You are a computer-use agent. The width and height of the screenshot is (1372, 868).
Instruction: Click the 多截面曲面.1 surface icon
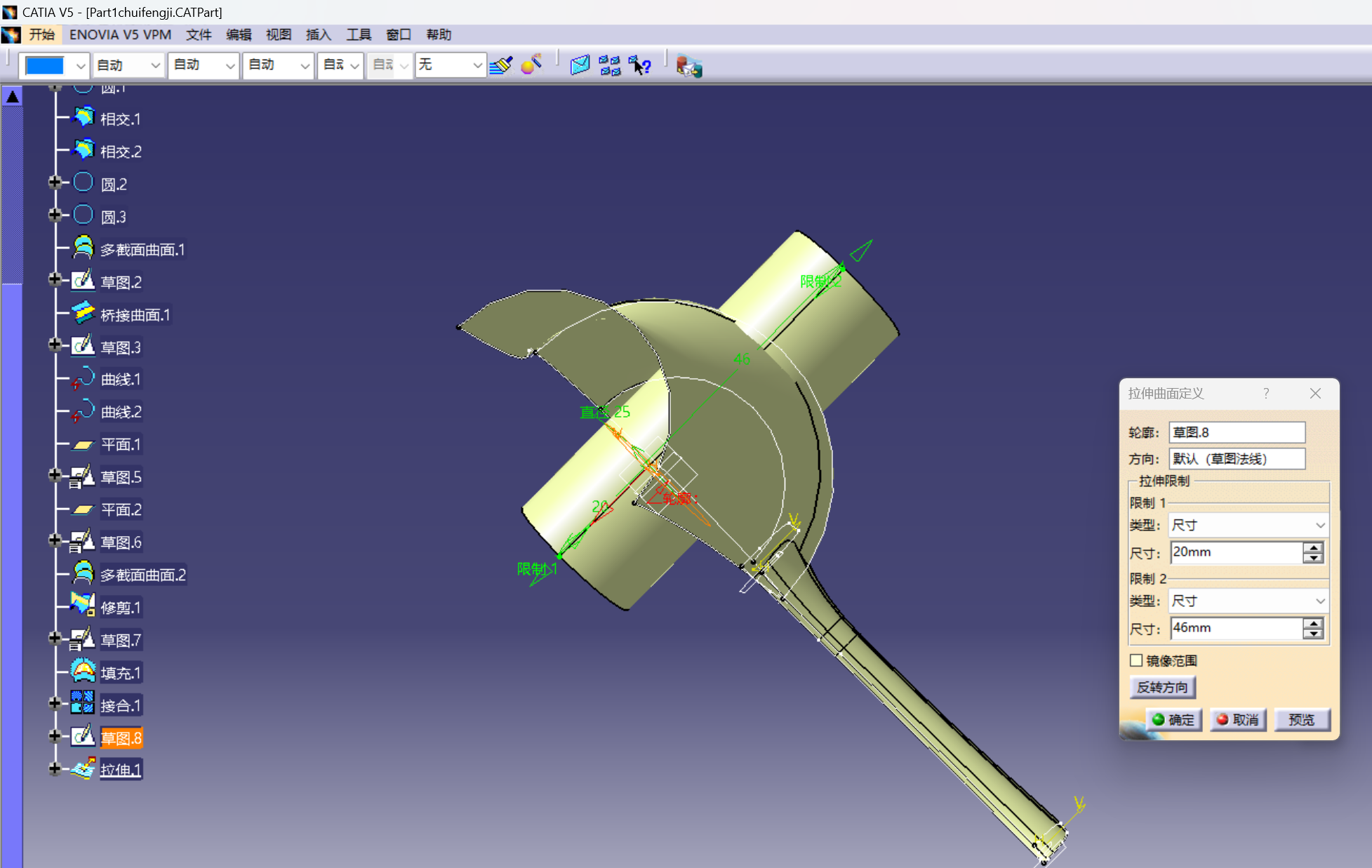pyautogui.click(x=84, y=248)
